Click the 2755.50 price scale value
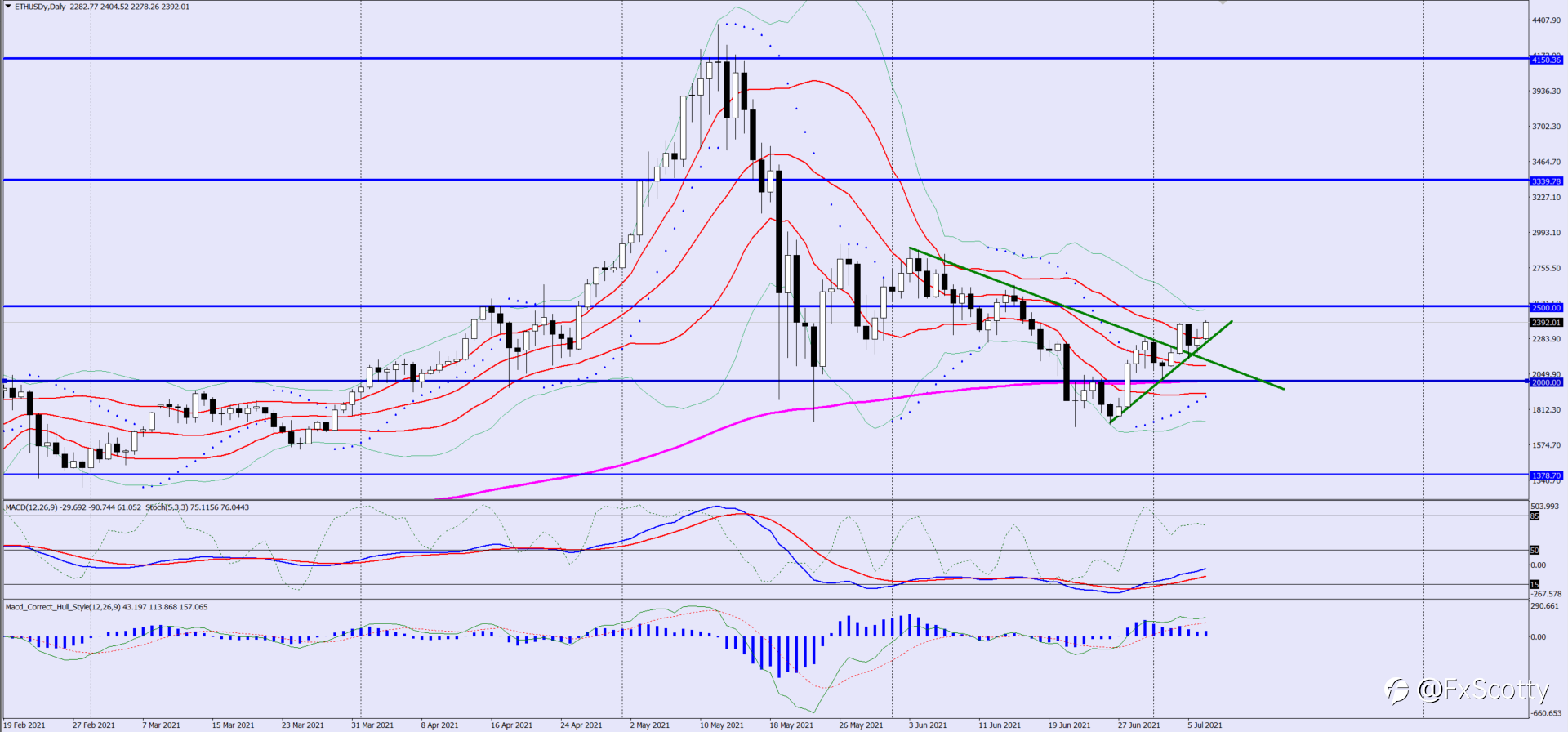This screenshot has height=732, width=1568. (x=1546, y=269)
